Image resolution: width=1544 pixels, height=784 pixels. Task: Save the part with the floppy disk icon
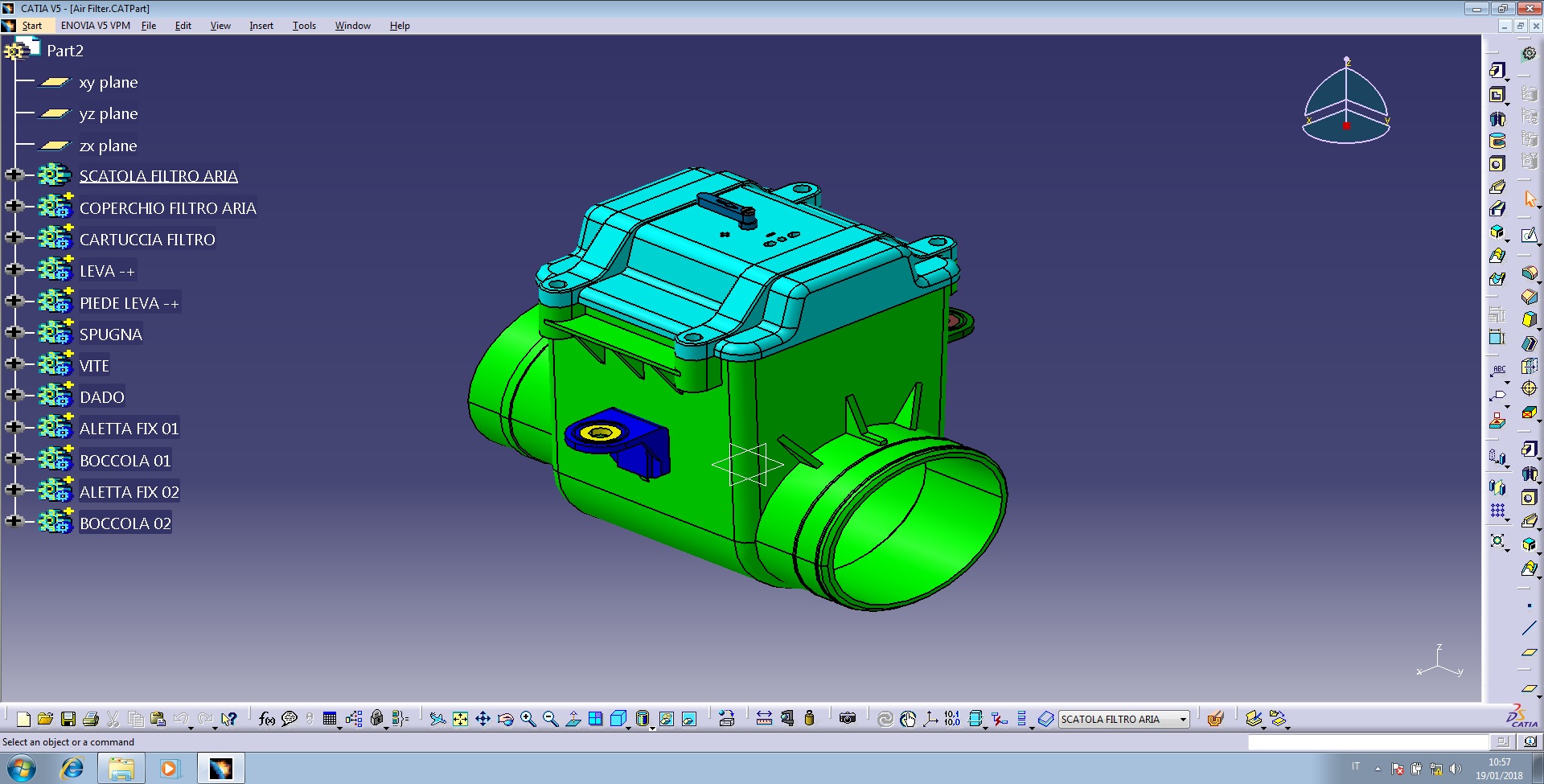click(68, 719)
